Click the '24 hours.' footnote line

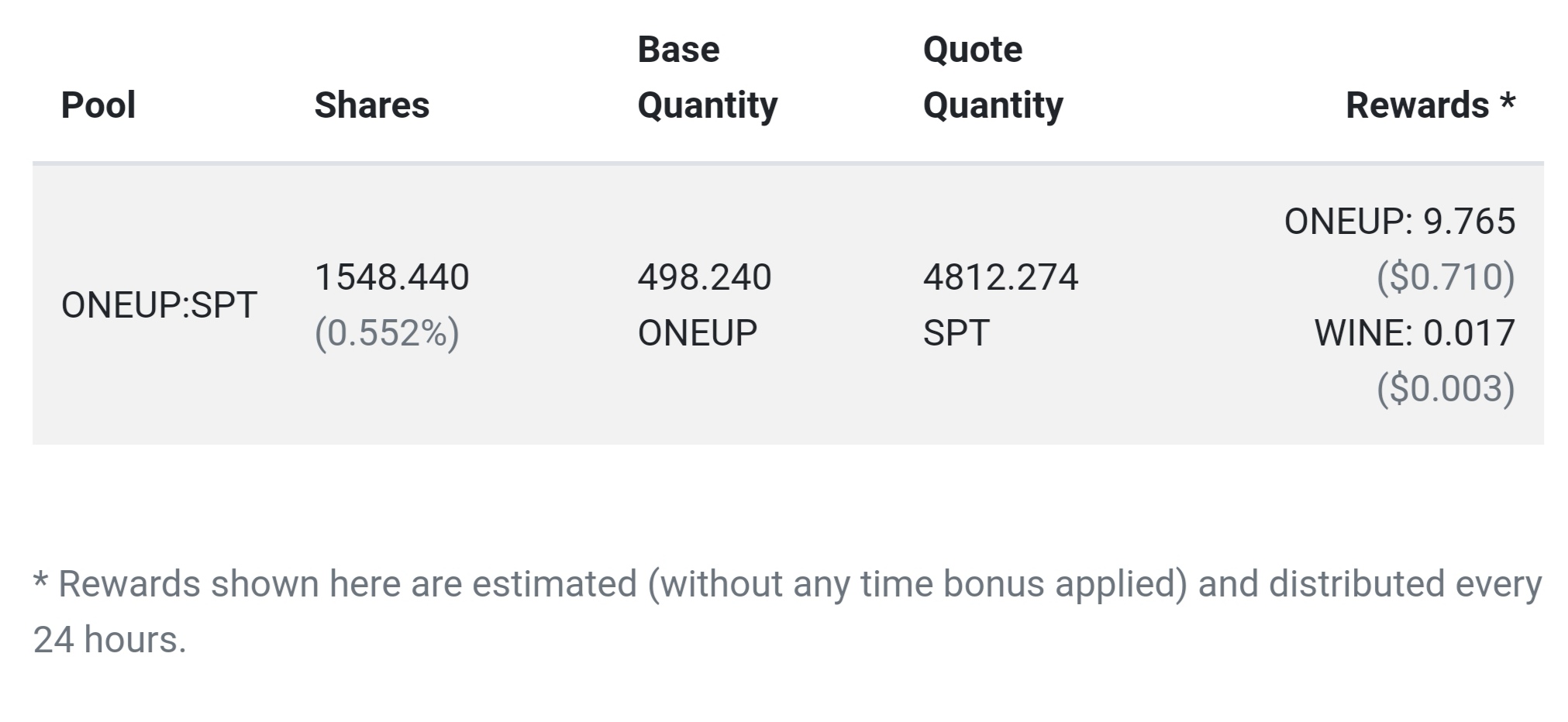tap(109, 641)
